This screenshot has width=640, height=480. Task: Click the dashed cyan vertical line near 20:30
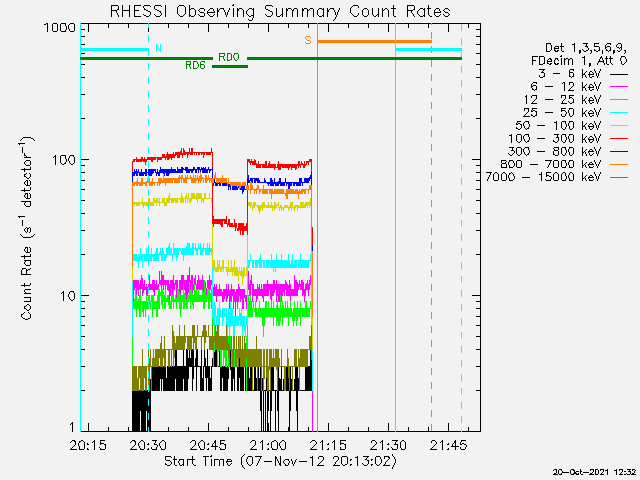point(148,227)
